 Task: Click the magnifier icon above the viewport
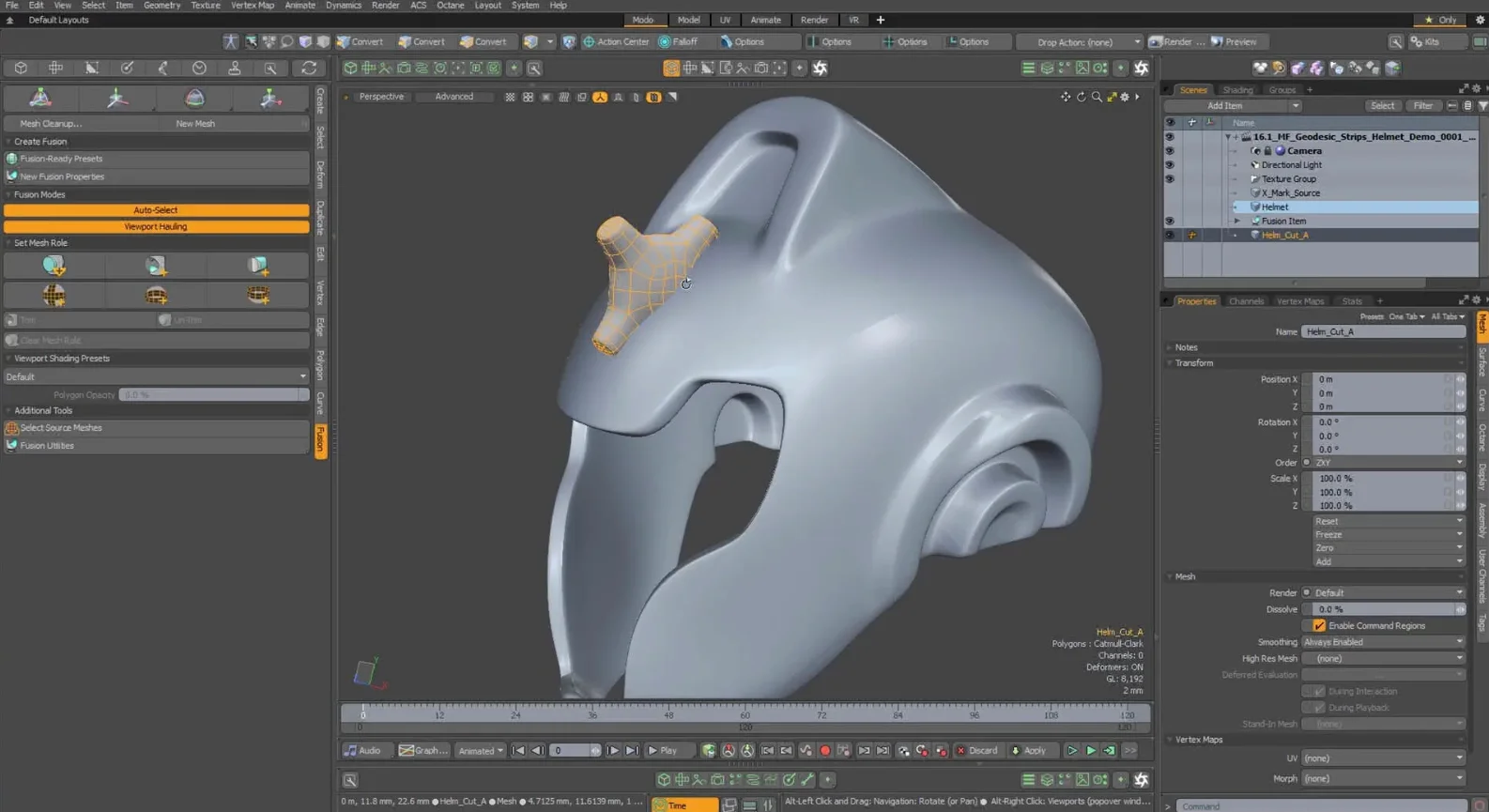pyautogui.click(x=534, y=68)
